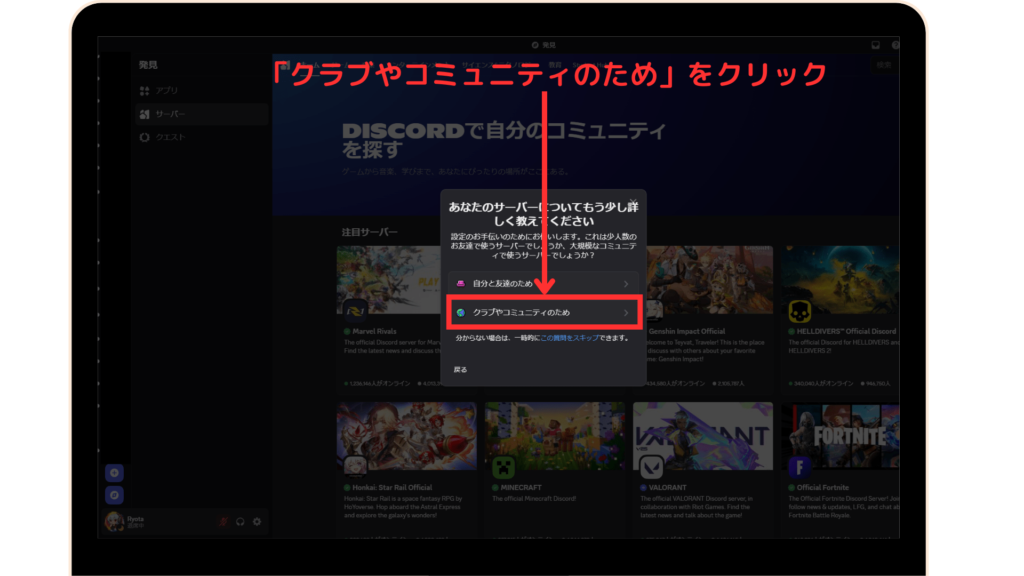Click the サーバー icon in sidebar
1024x576 pixels.
(x=144, y=114)
